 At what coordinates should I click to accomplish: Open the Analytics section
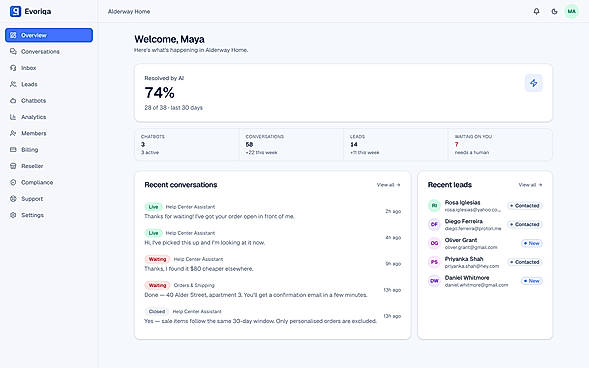pos(49,117)
